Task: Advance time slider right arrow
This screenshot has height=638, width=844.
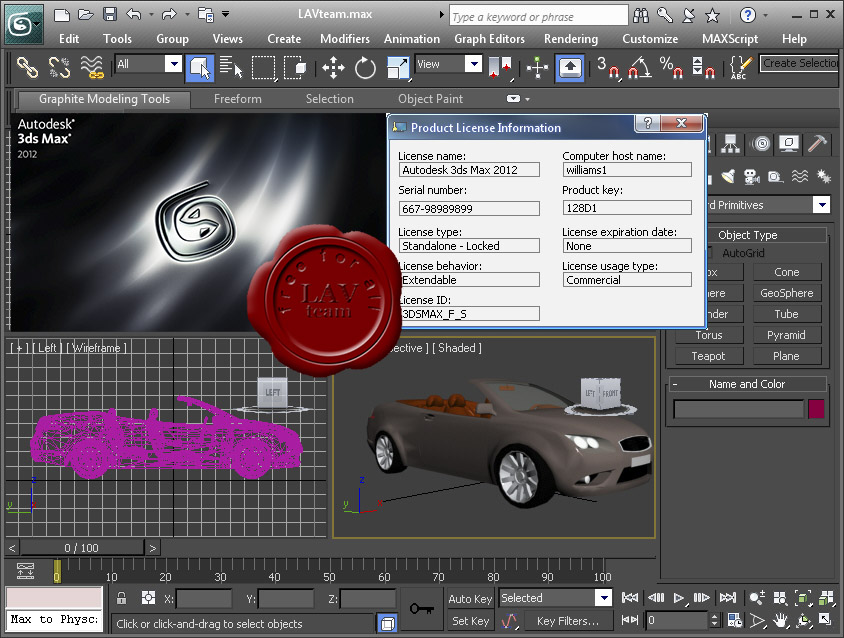Action: (153, 548)
